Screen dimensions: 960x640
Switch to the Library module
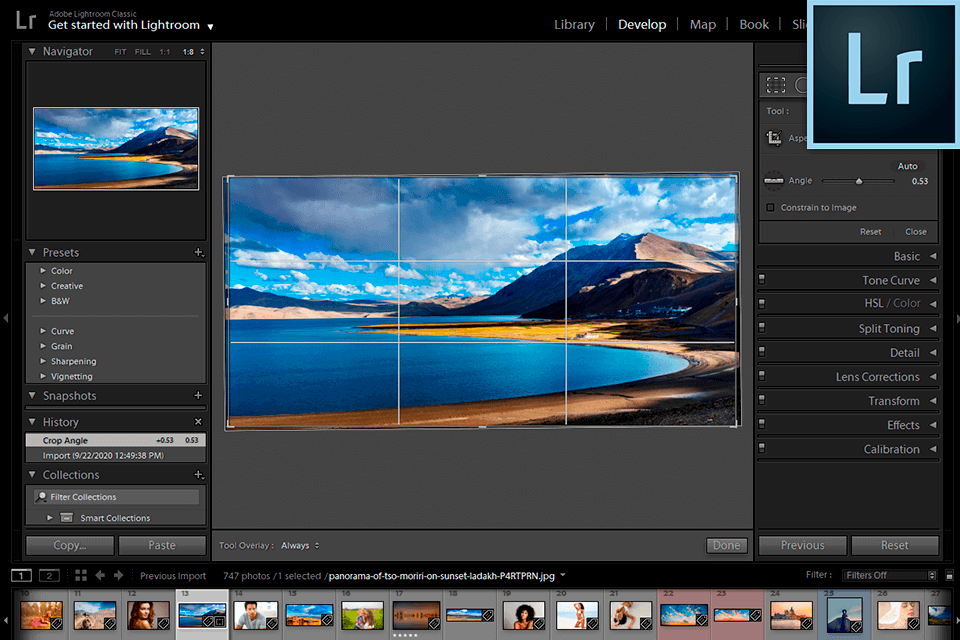point(574,24)
